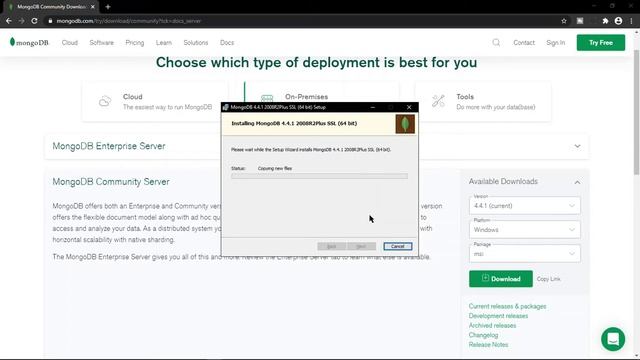
Task: Click the extension icon beside the star
Action: click(580, 21)
